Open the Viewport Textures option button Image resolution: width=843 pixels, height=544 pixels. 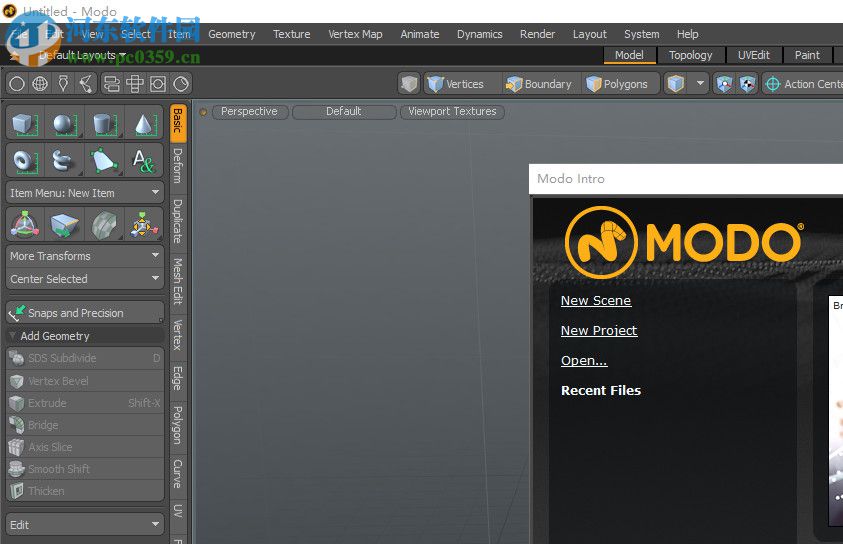click(452, 112)
